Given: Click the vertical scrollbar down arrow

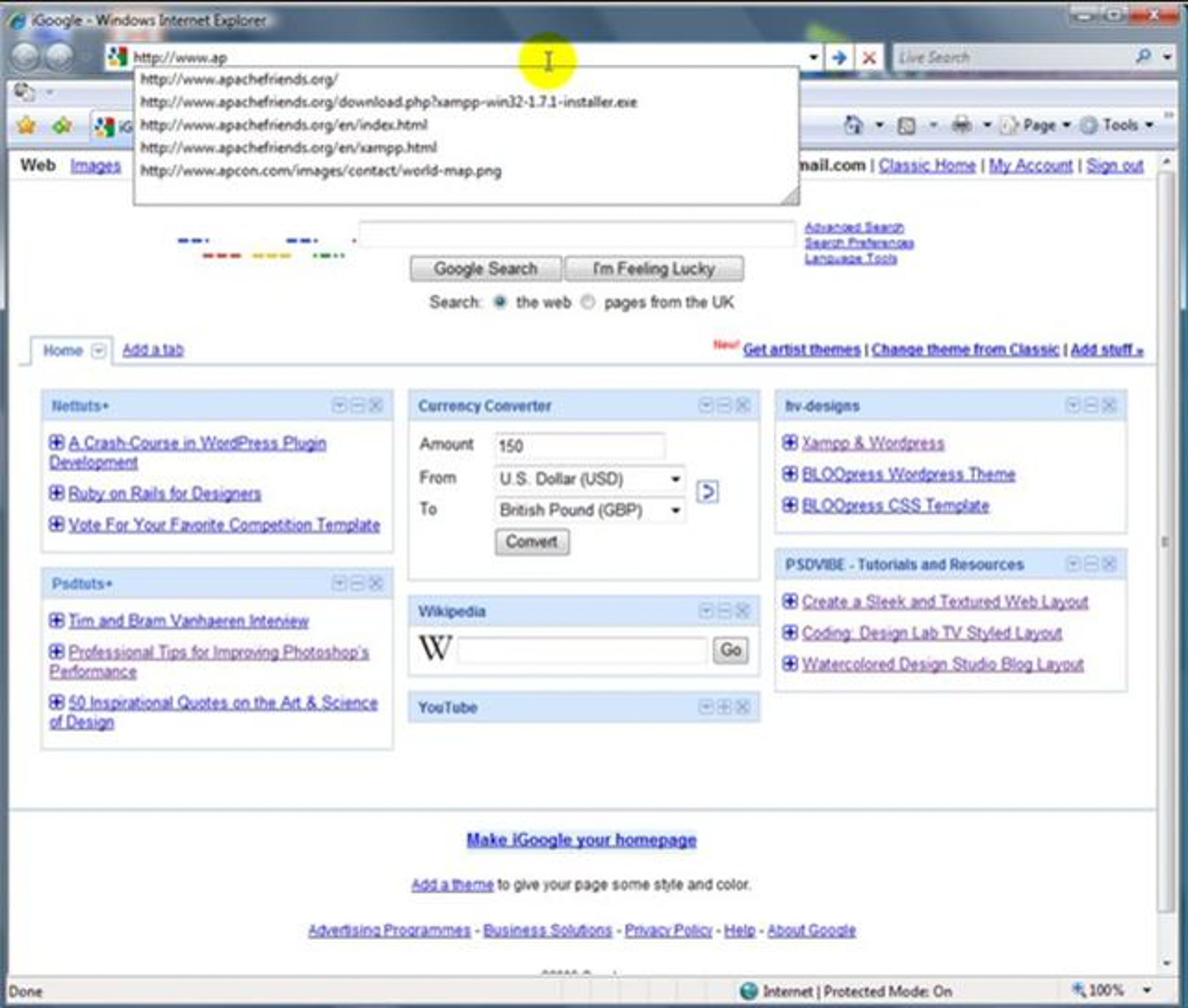Looking at the screenshot, I should 1166,963.
